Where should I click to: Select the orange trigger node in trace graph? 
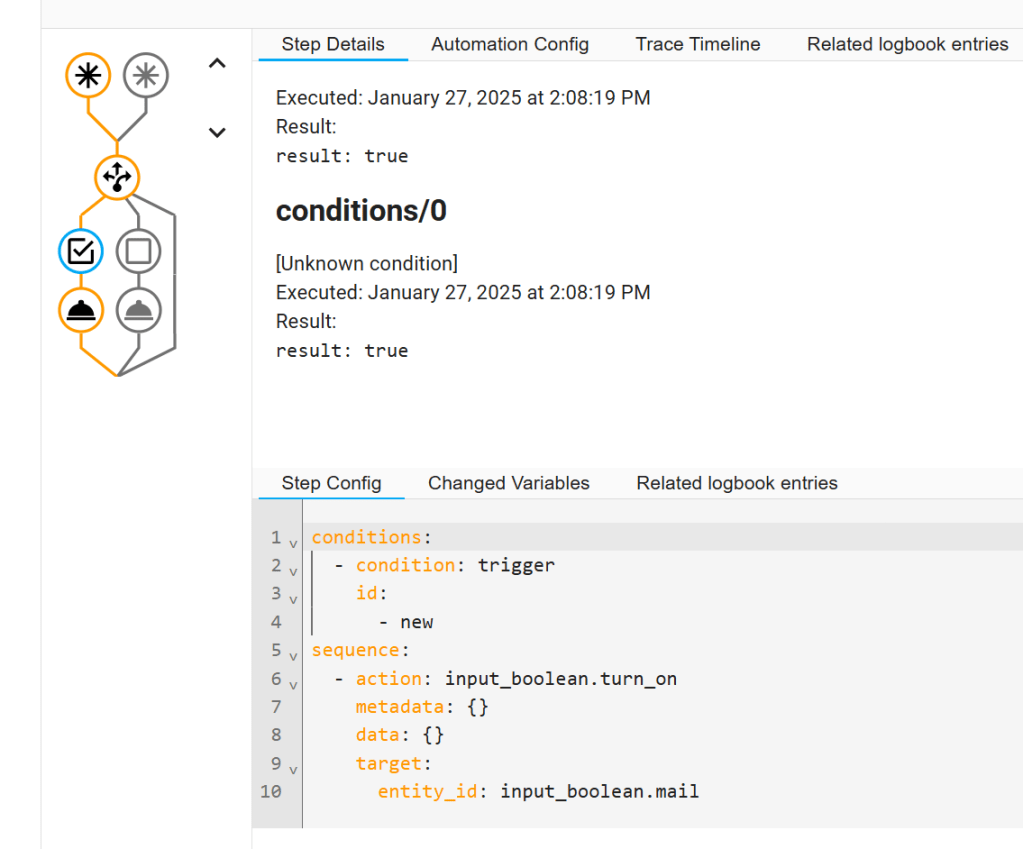click(88, 76)
